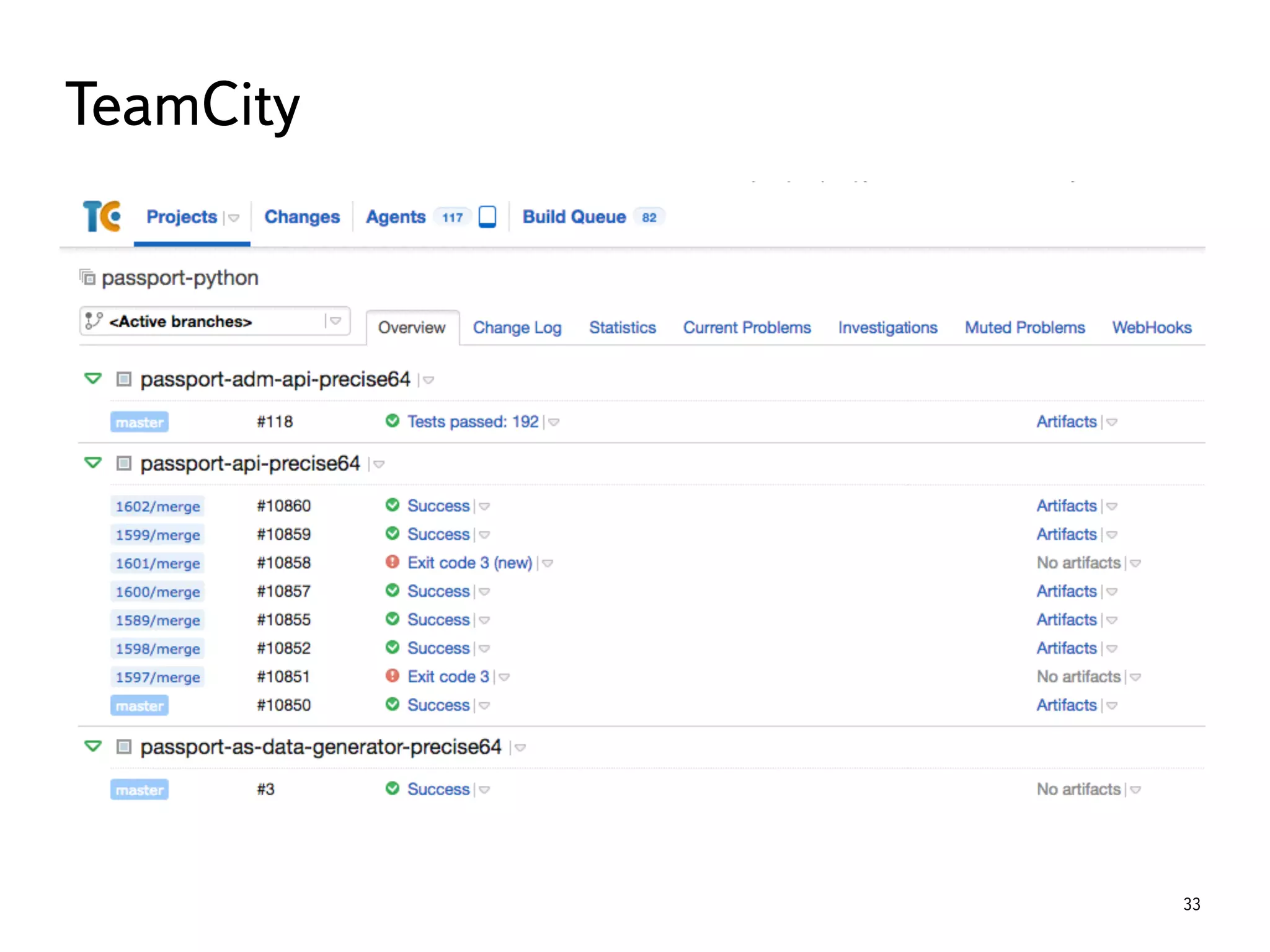Click the passport-adm-api-precise64 build configuration square icon
Viewport: 1270px width, 952px height.
click(124, 379)
